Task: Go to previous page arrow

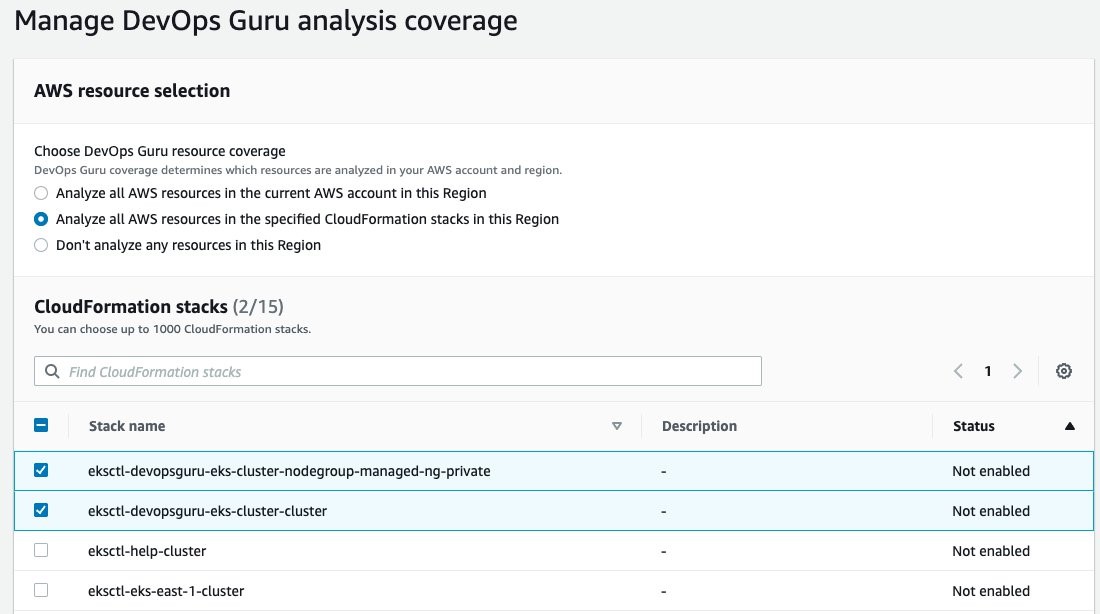Action: click(958, 371)
